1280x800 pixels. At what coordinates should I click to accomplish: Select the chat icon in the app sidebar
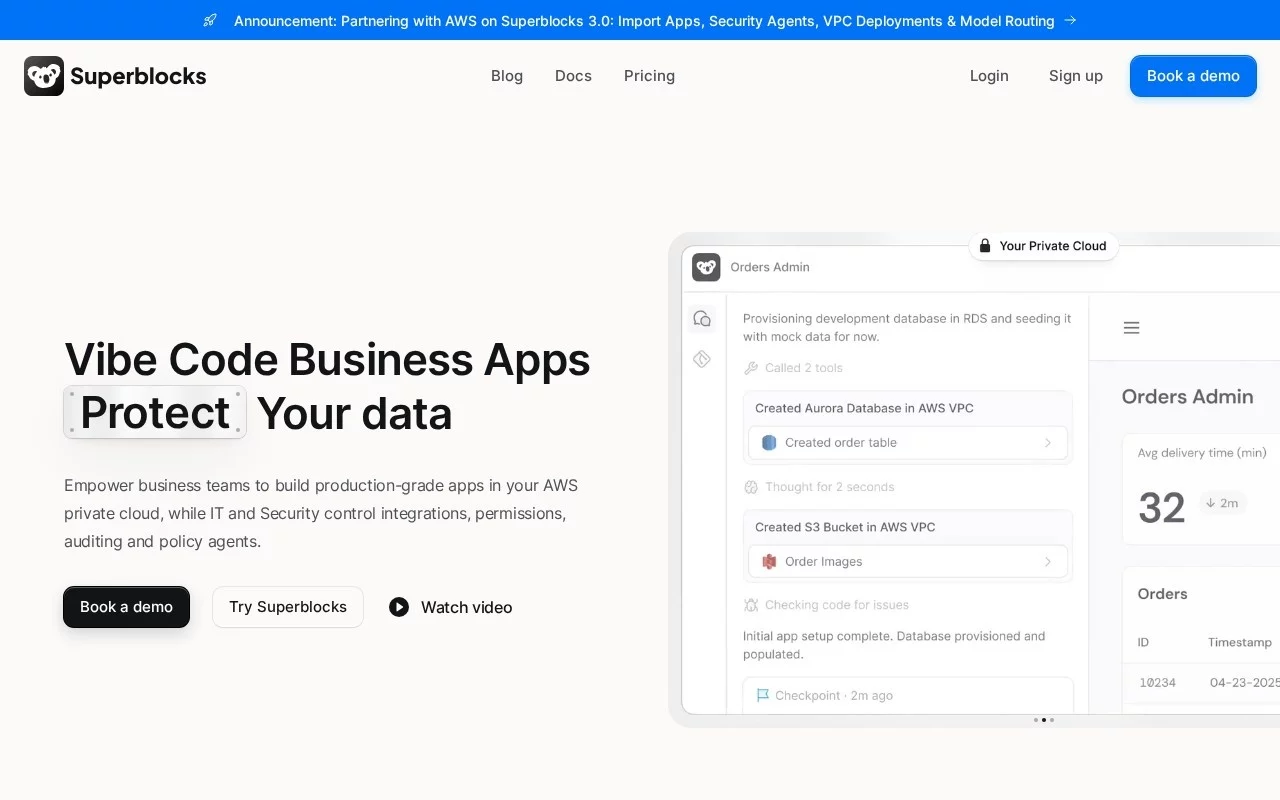(702, 319)
